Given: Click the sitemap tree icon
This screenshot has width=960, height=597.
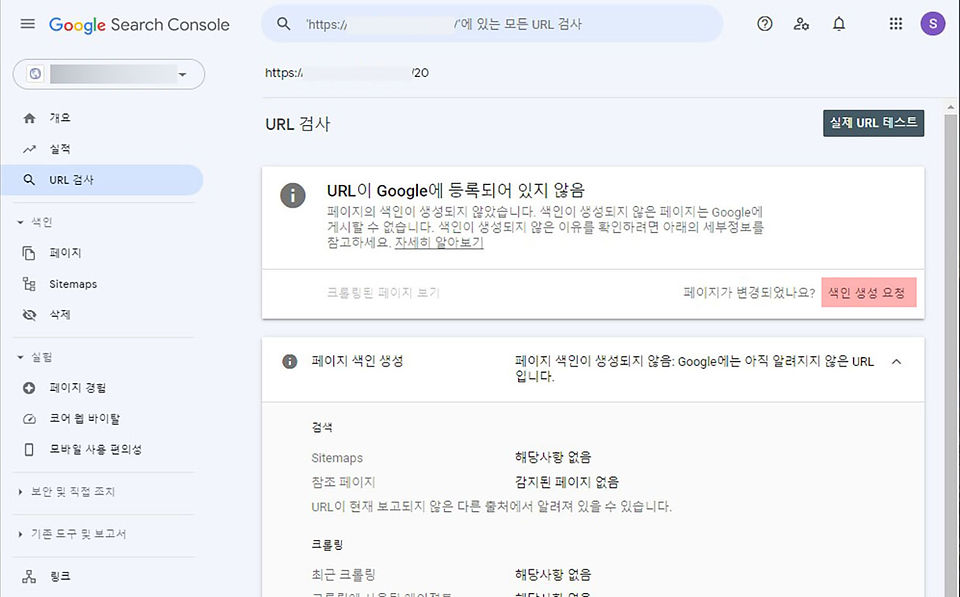Looking at the screenshot, I should tap(29, 283).
